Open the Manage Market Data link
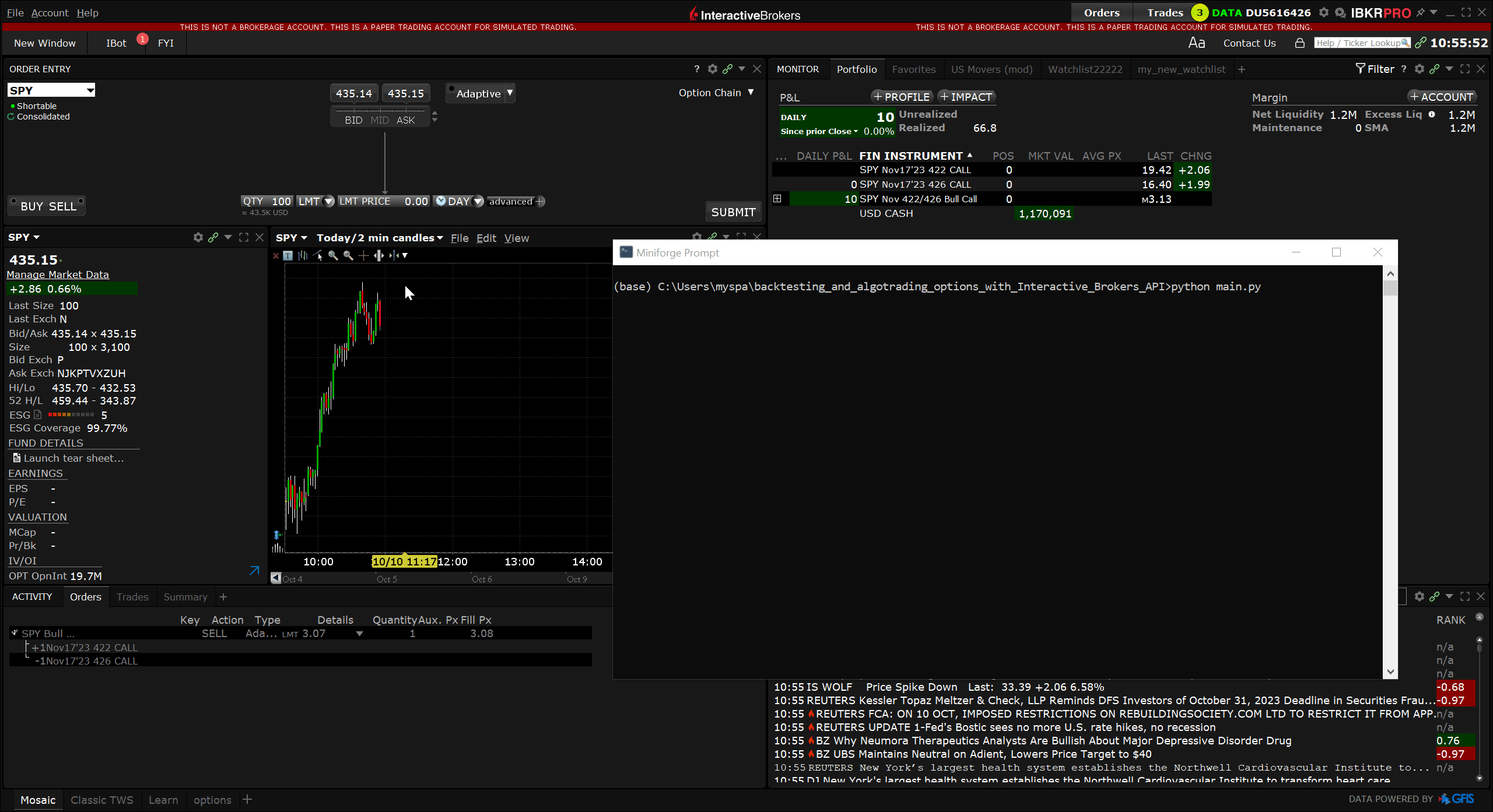The width and height of the screenshot is (1493, 812). tap(58, 275)
